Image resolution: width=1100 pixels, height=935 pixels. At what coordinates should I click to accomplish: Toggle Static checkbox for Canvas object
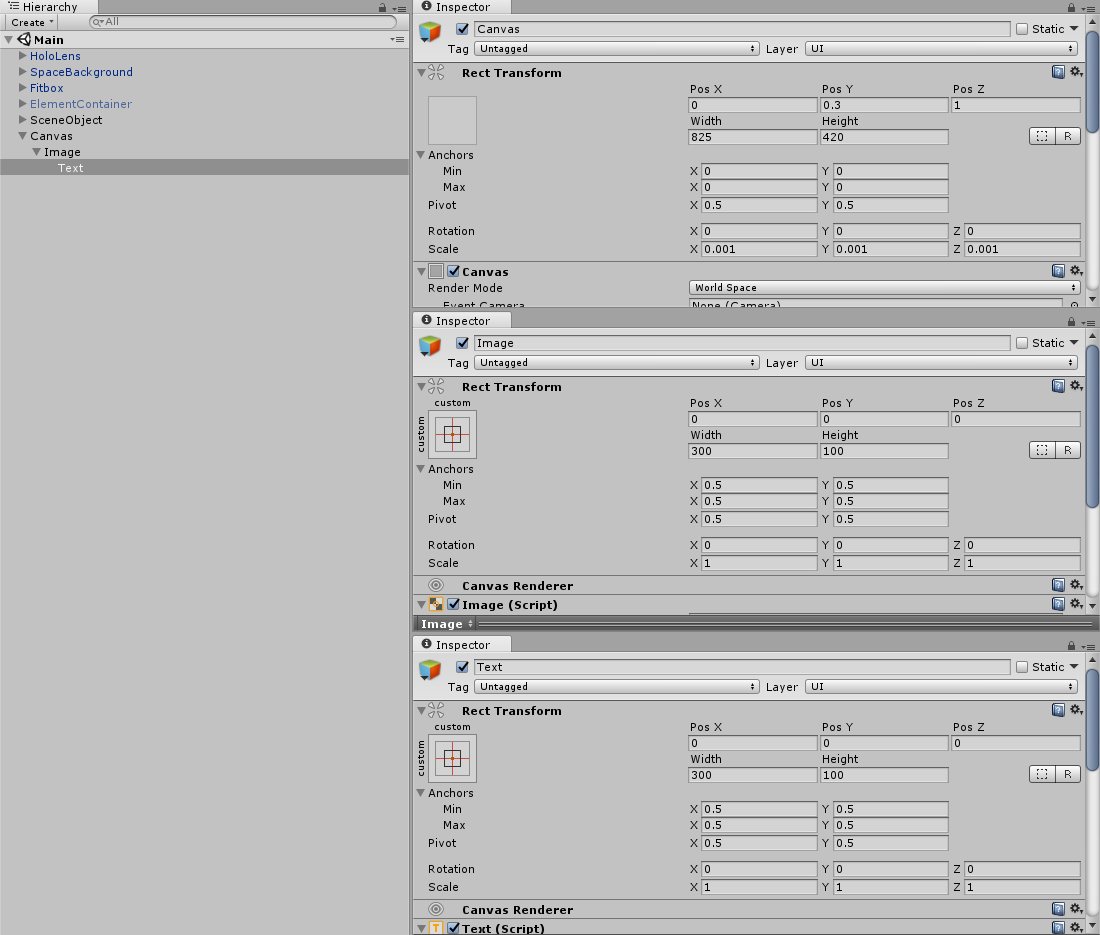(x=1022, y=29)
